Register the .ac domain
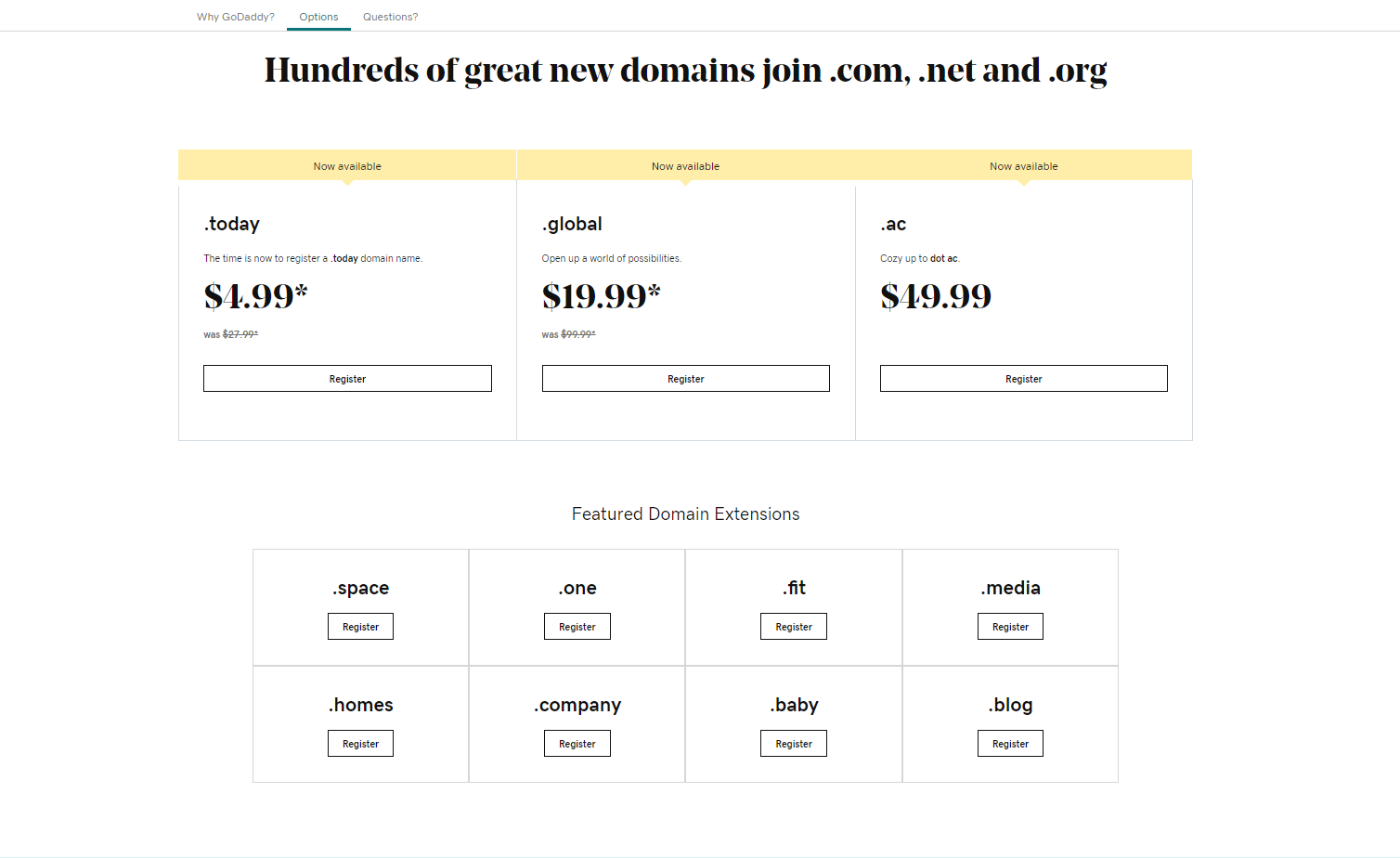This screenshot has width=1400, height=858. [x=1023, y=378]
